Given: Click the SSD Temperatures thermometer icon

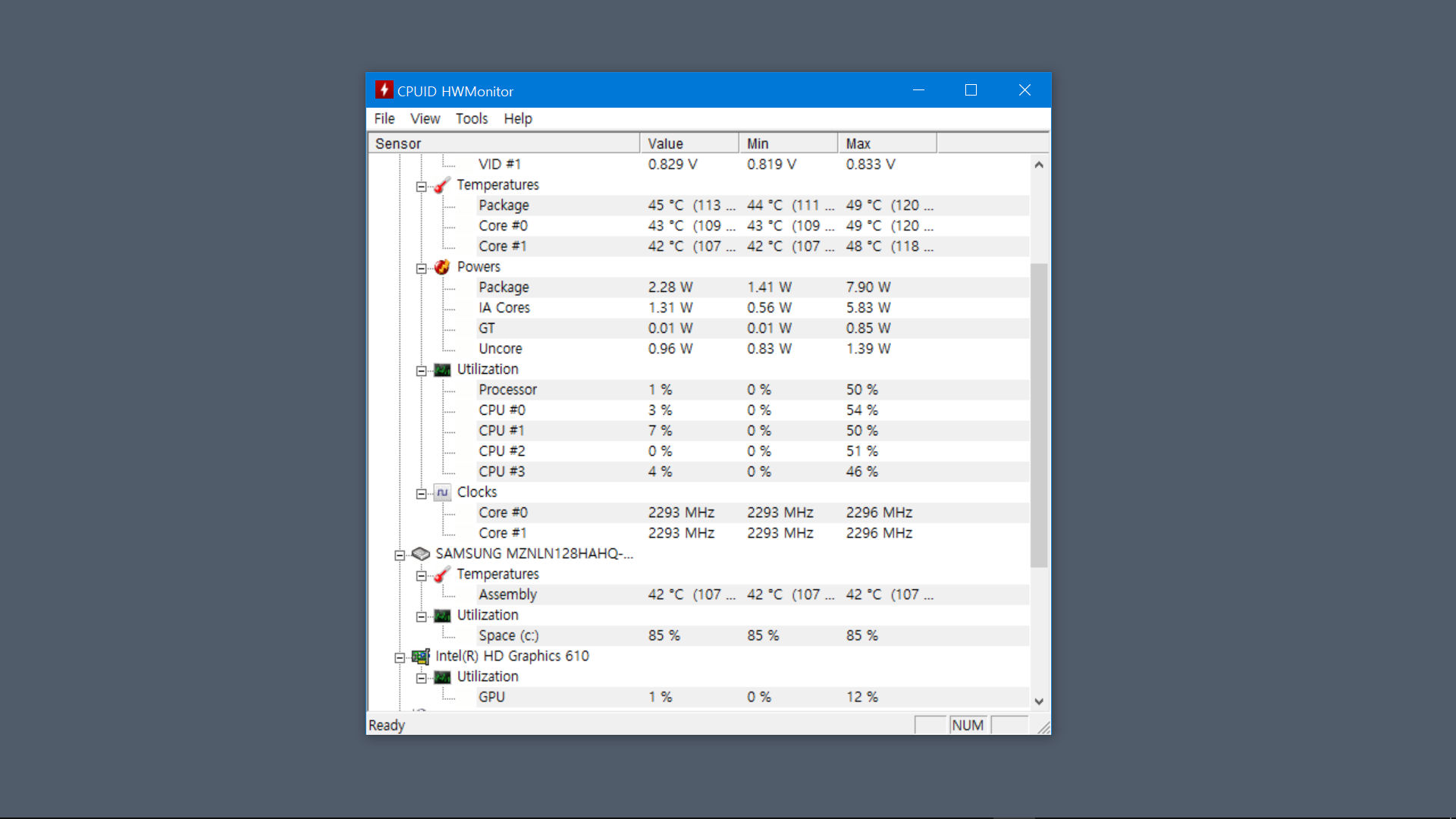Looking at the screenshot, I should [442, 575].
